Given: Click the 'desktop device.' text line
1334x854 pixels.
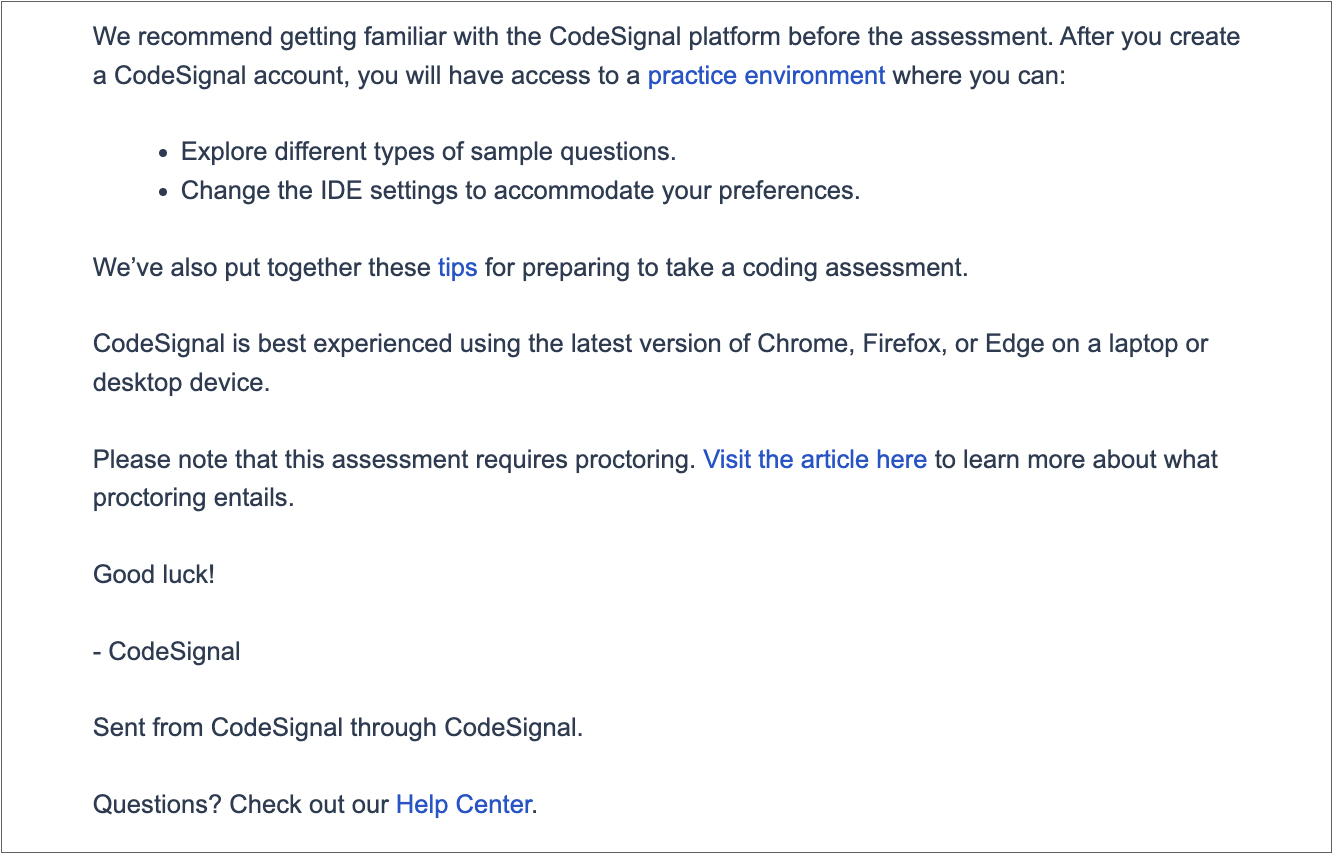Looking at the screenshot, I should [182, 383].
